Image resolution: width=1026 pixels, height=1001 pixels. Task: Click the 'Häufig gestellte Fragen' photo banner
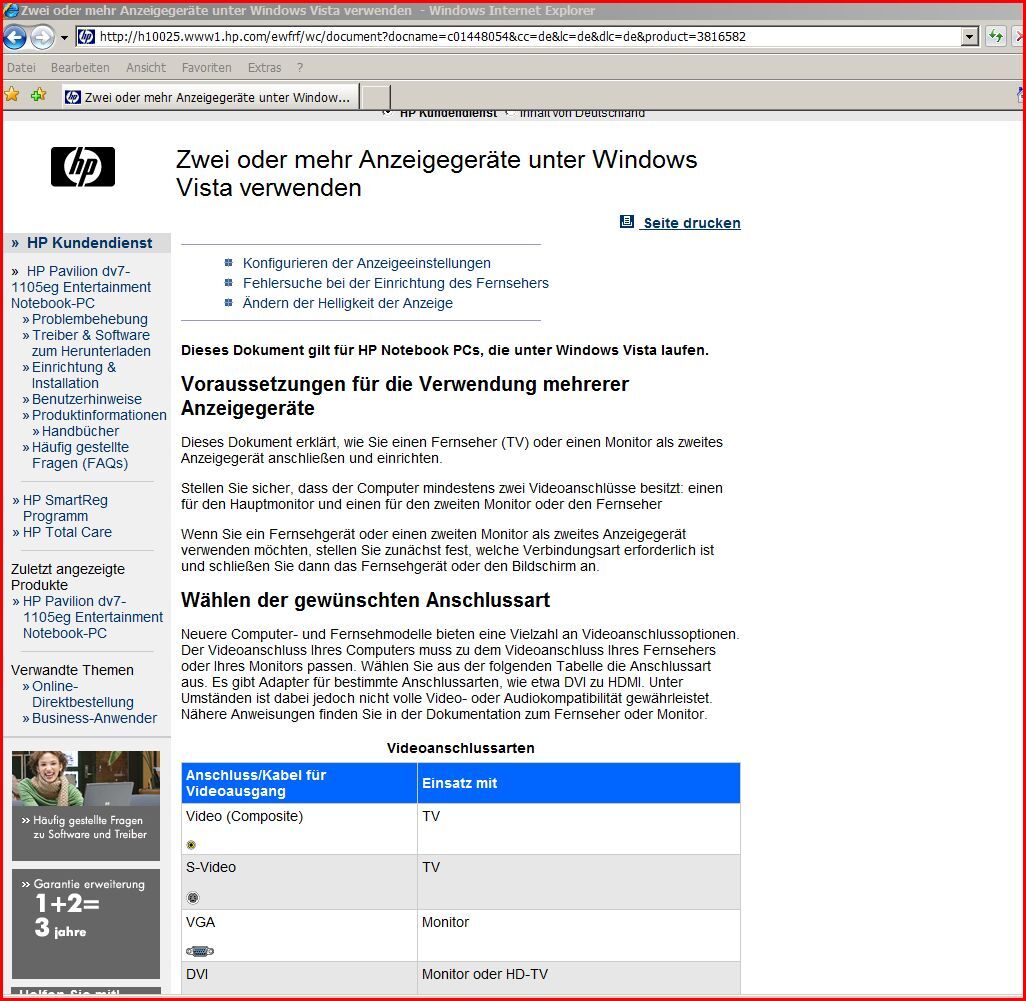point(85,805)
